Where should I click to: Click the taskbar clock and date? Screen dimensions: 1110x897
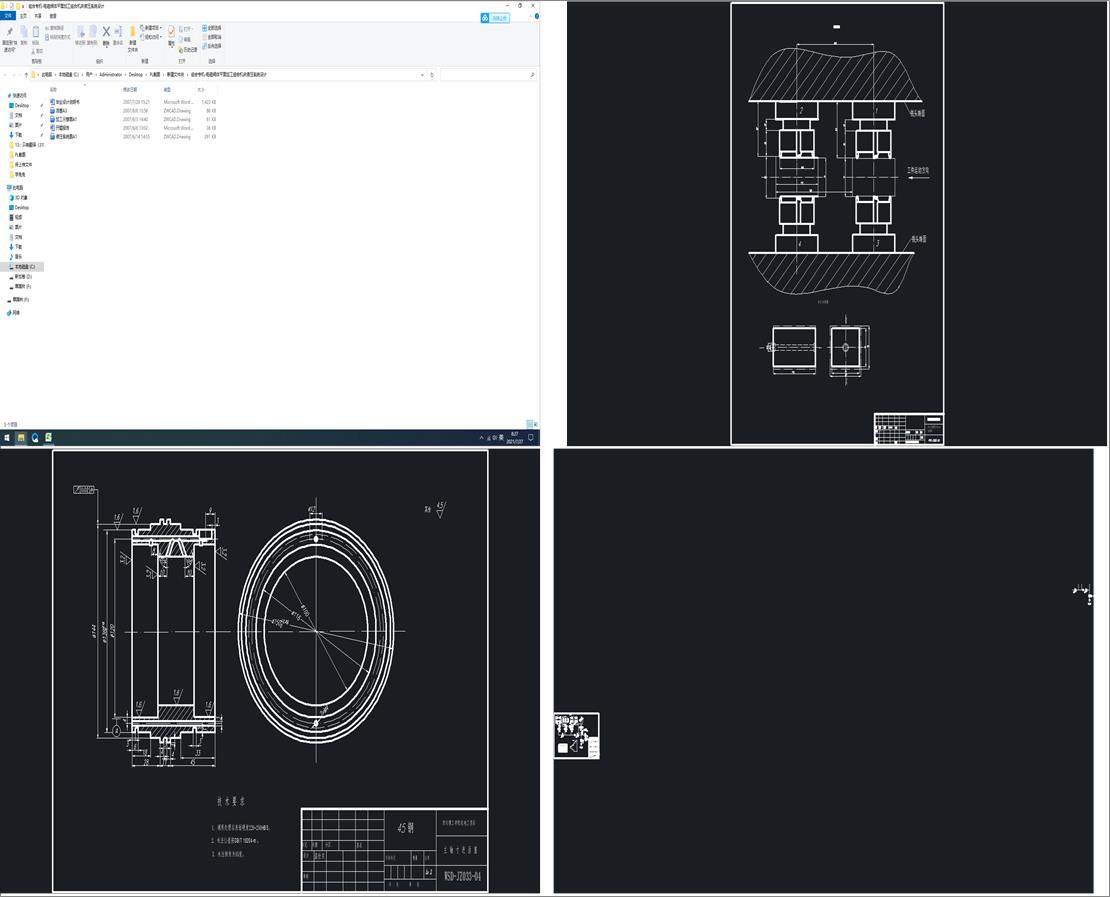(x=515, y=438)
